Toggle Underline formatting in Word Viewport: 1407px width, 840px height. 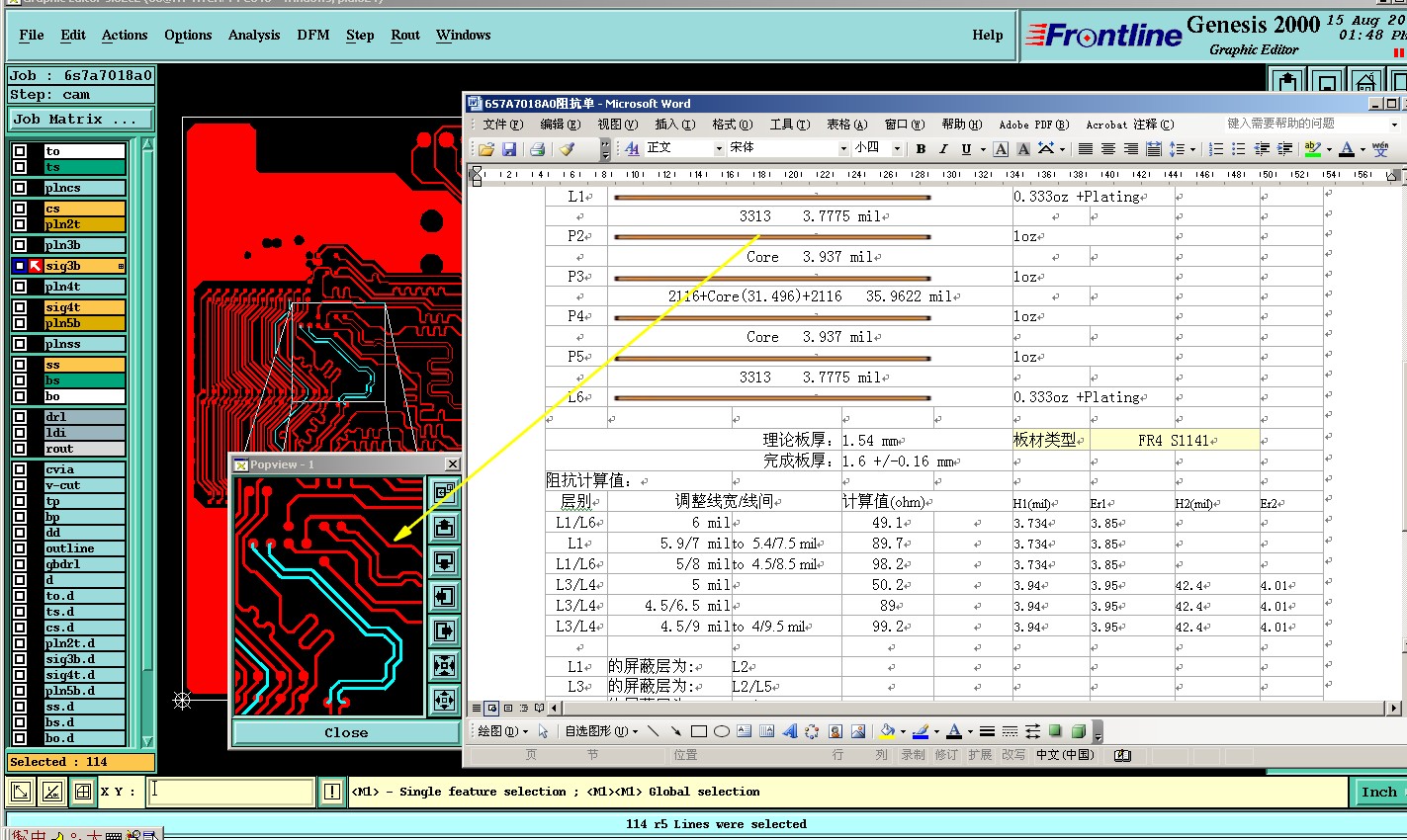(965, 149)
